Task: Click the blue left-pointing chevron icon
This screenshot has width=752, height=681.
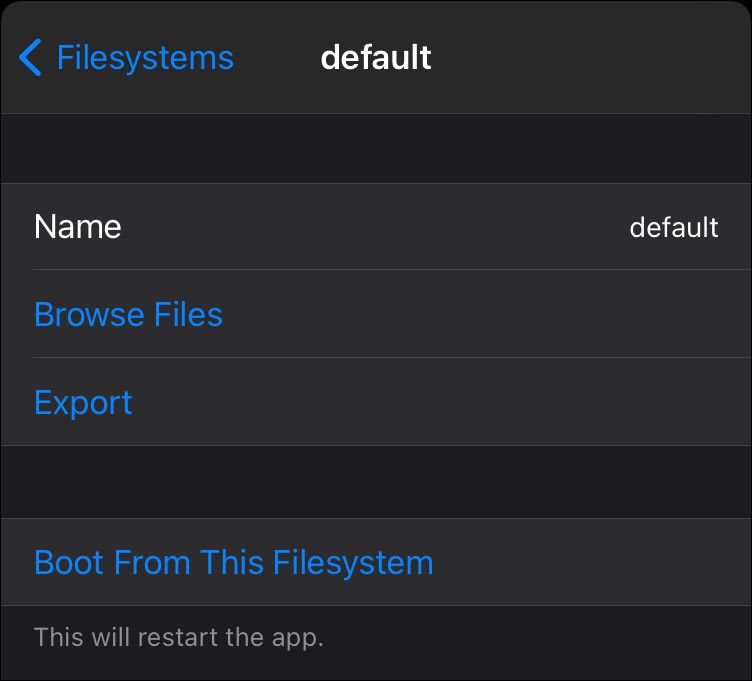Action: coord(31,58)
